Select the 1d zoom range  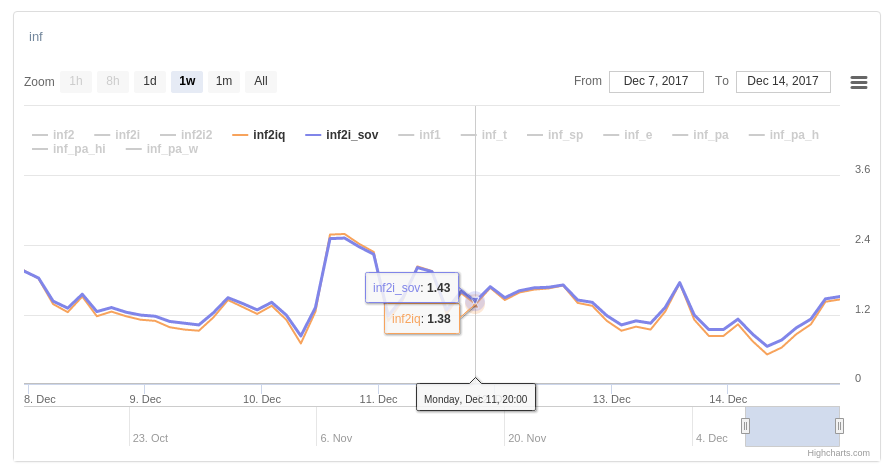coord(150,82)
